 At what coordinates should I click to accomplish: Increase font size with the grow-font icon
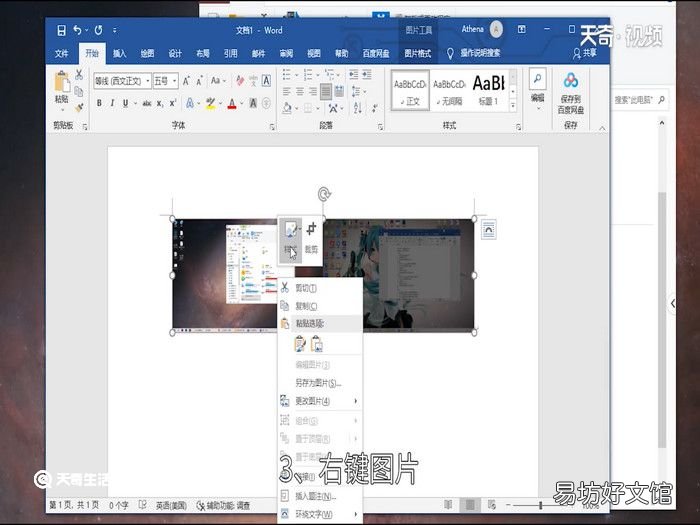pos(186,80)
